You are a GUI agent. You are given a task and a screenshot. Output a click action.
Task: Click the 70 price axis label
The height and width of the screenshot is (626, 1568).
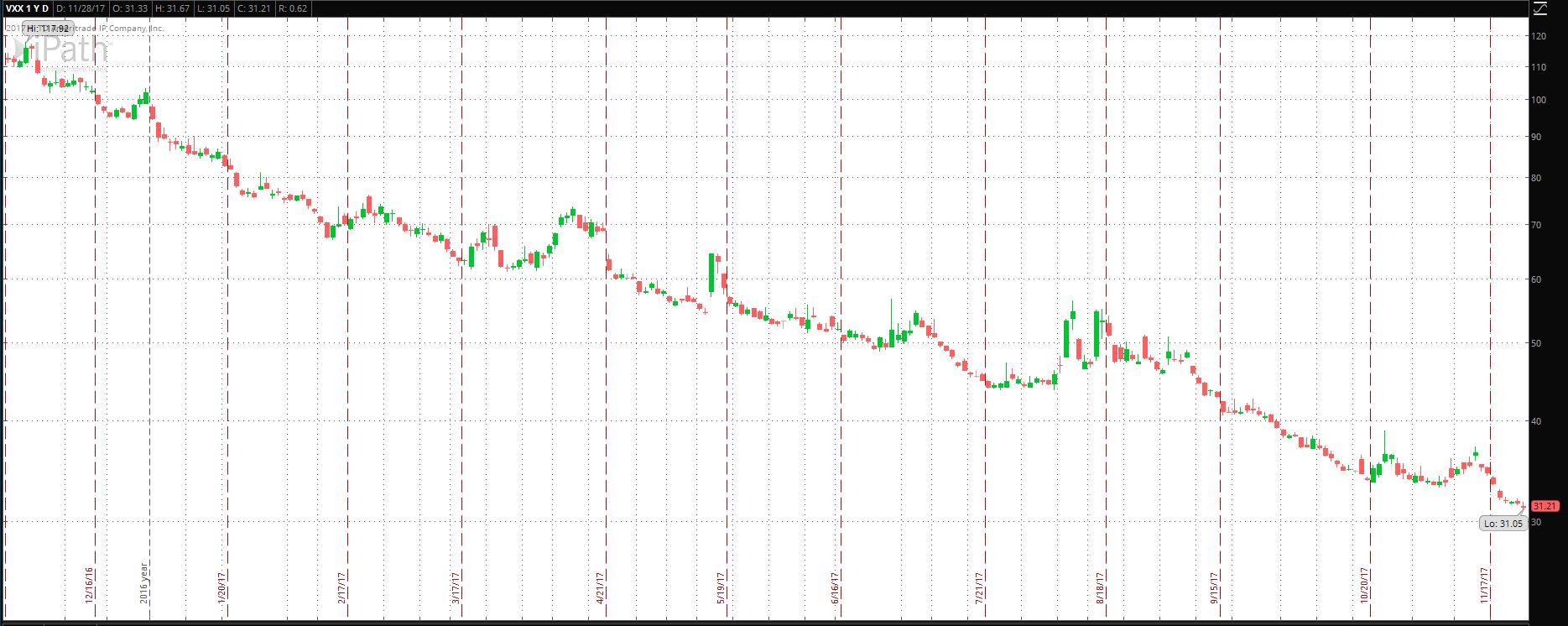point(1537,225)
